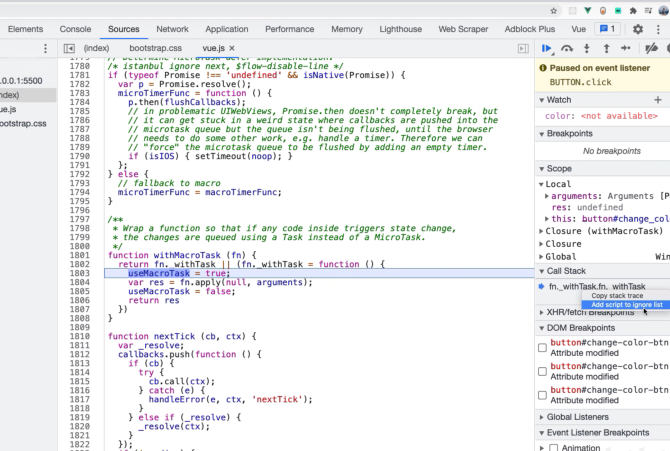Click the 'res: undefined' scope variable

(x=587, y=208)
